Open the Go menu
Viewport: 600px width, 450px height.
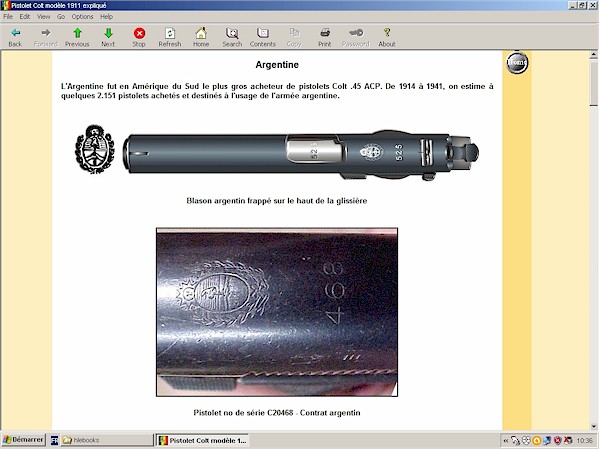(x=61, y=16)
